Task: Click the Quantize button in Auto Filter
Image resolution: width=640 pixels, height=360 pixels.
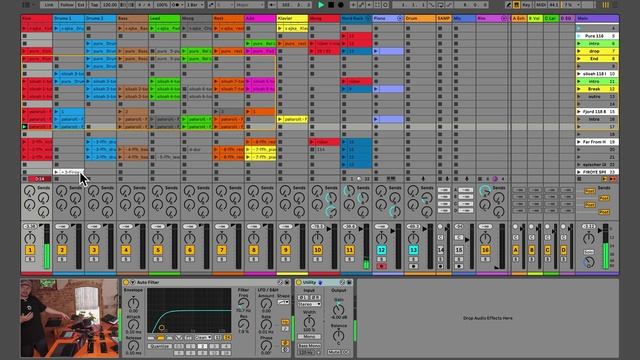Action: [160, 346]
